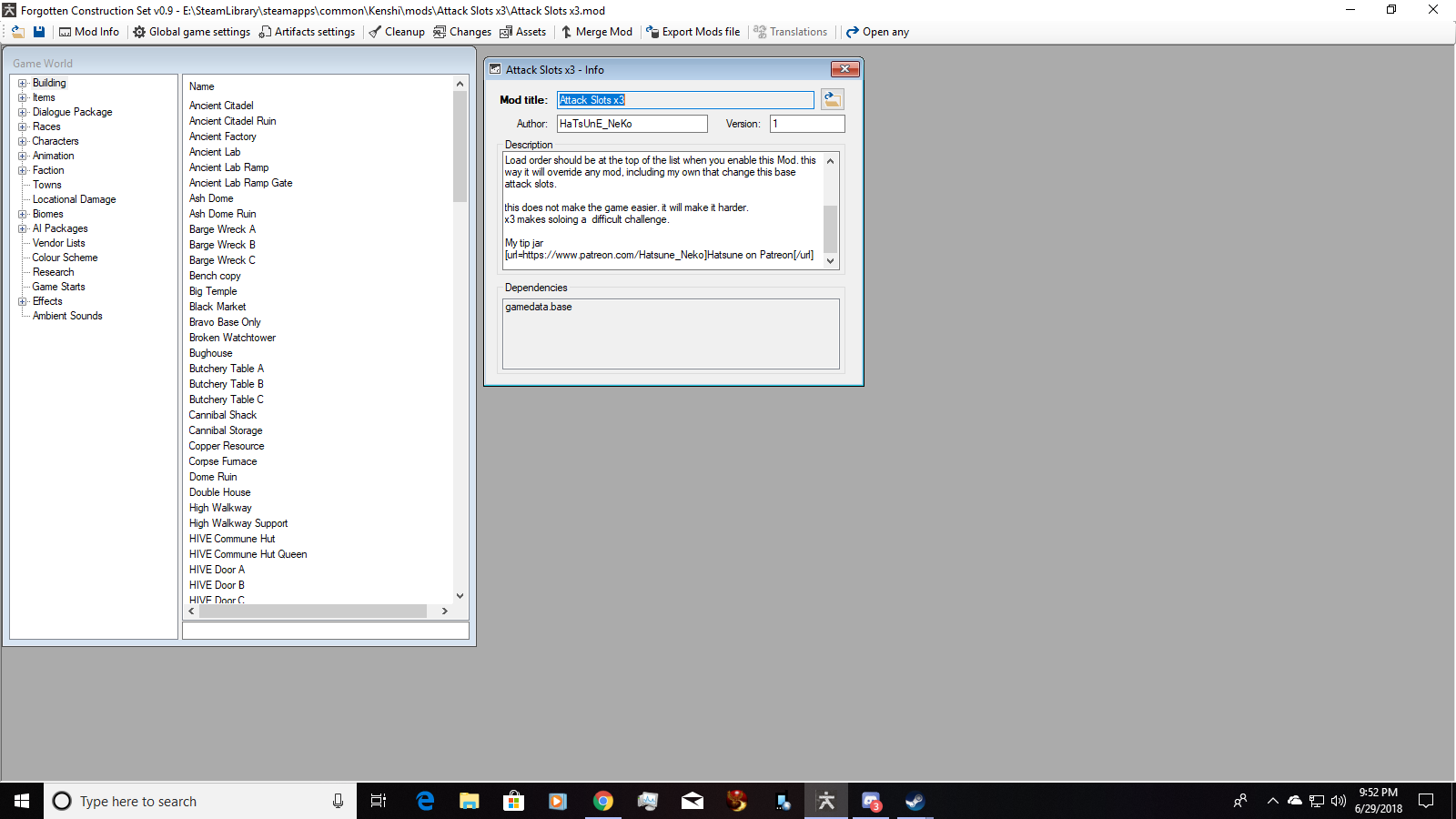Open Google Chrome from taskbar

pos(602,801)
